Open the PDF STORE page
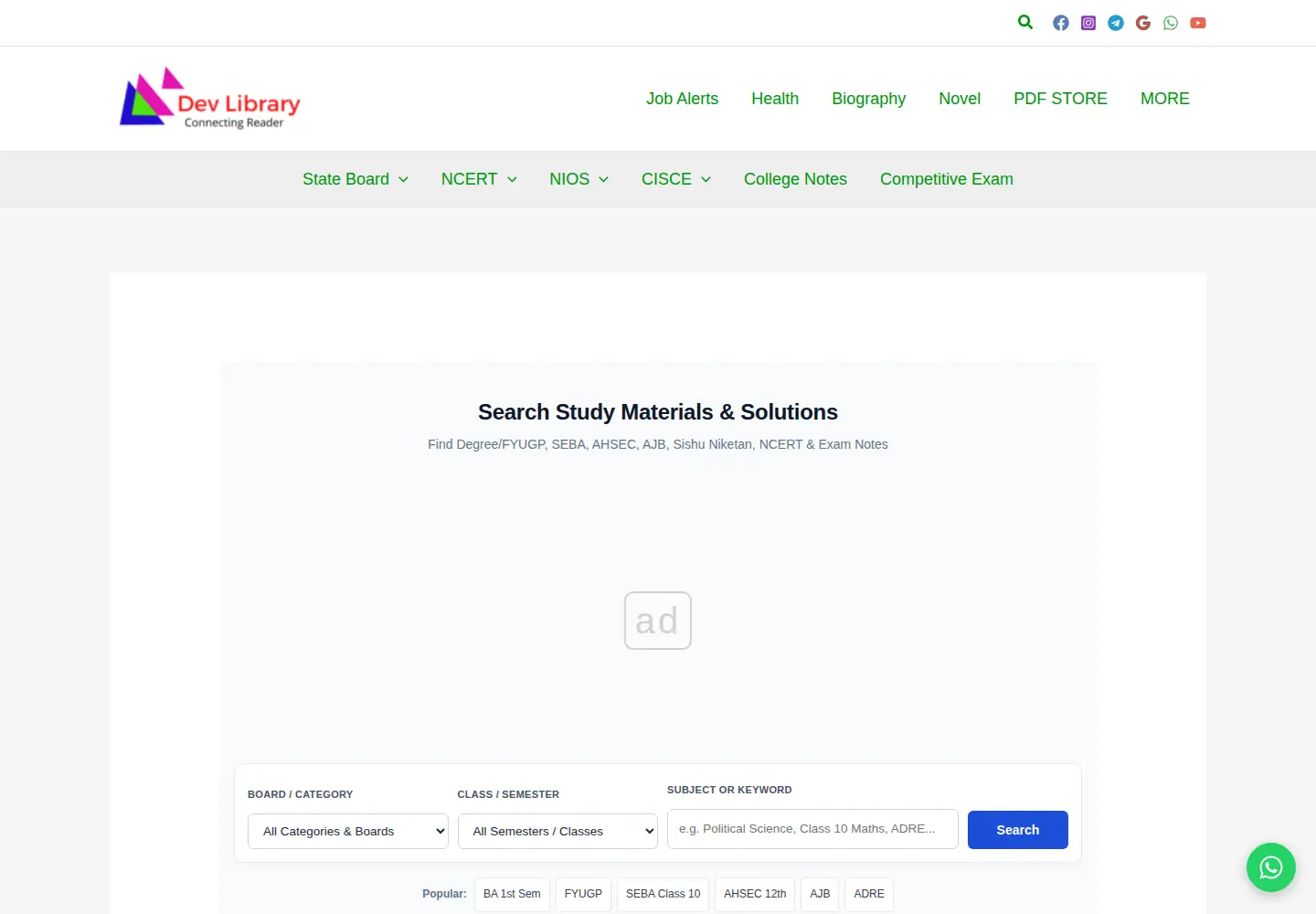The height and width of the screenshot is (914, 1316). (x=1060, y=99)
